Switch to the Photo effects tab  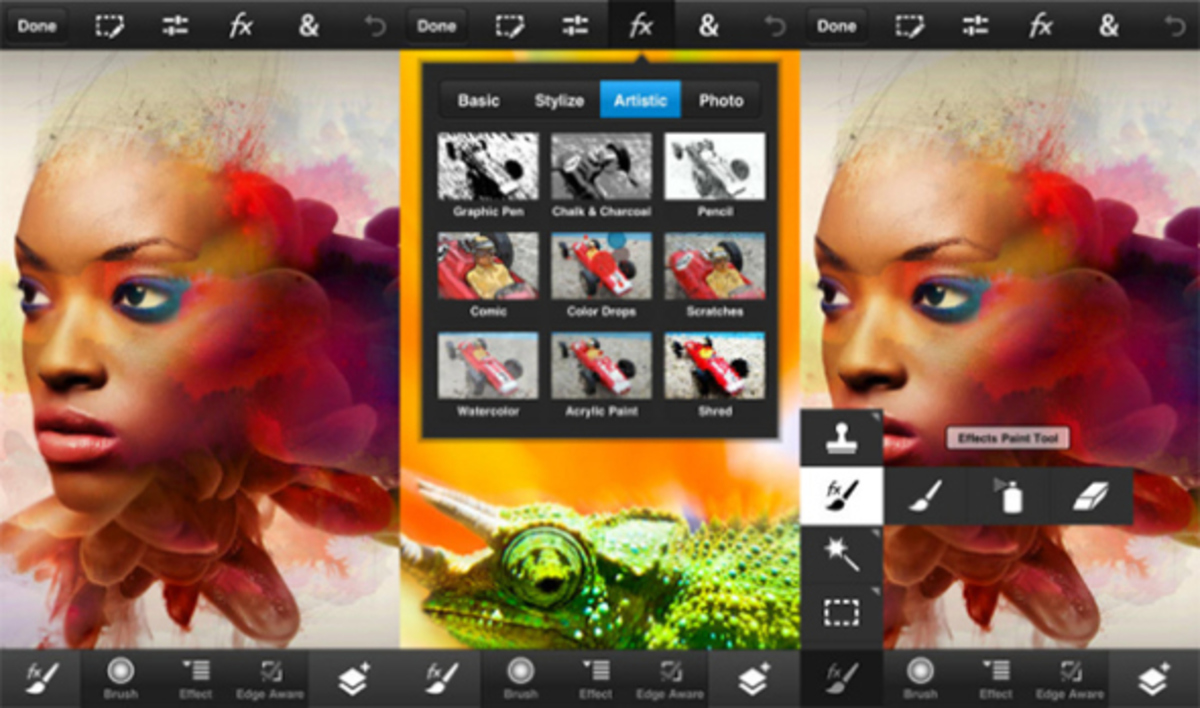(721, 100)
